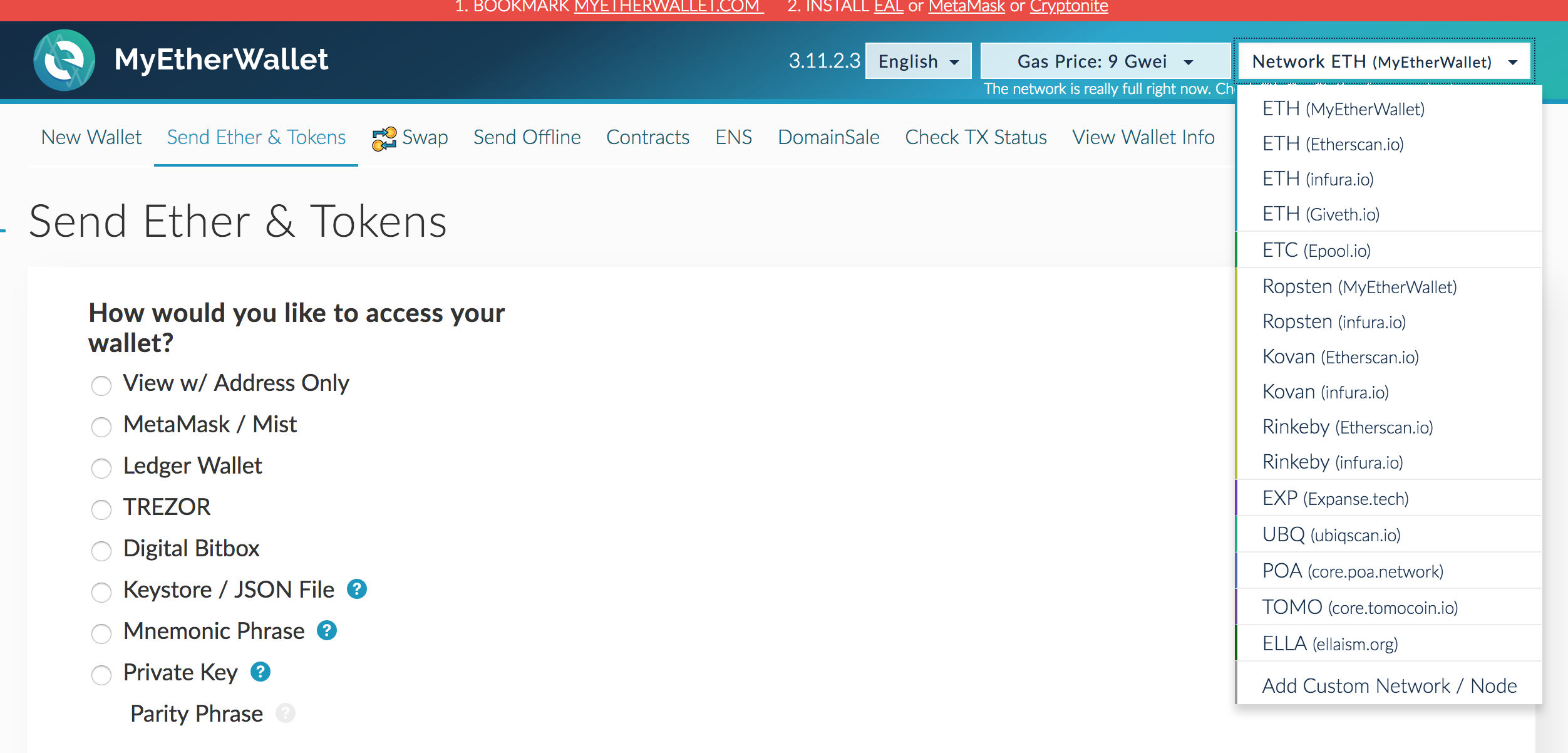Select MetaMask / Mist radio button
Screen dimensions: 1568x753
tap(101, 427)
